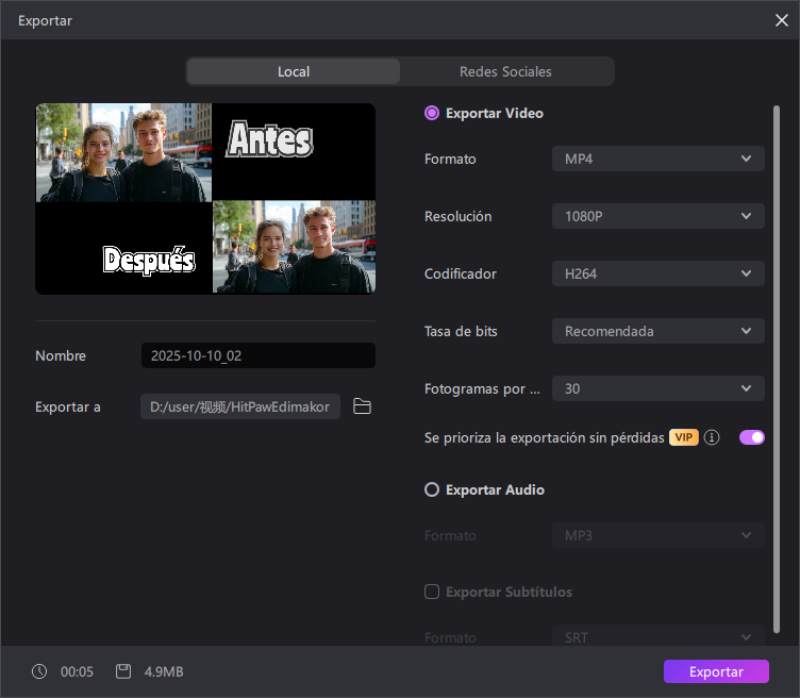Click the folder icon to browse export location
Viewport: 800px width, 698px height.
pos(362,407)
